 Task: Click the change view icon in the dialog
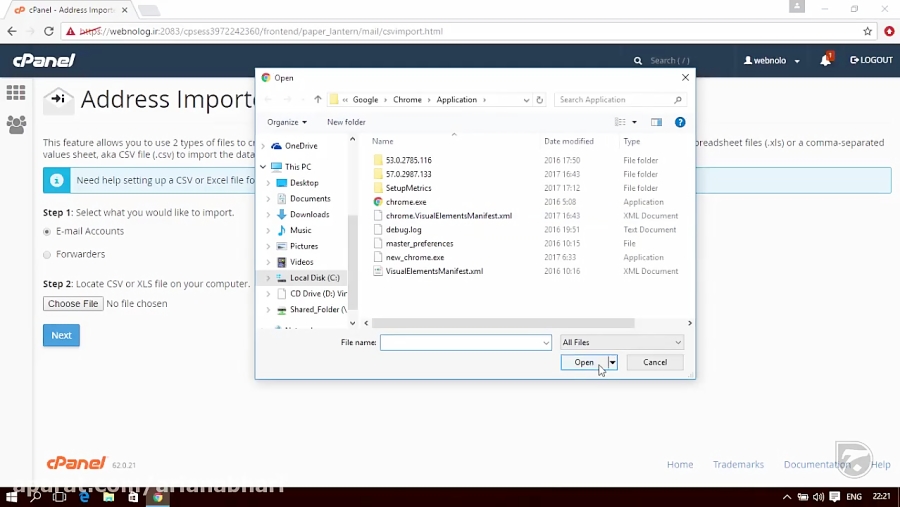point(620,122)
